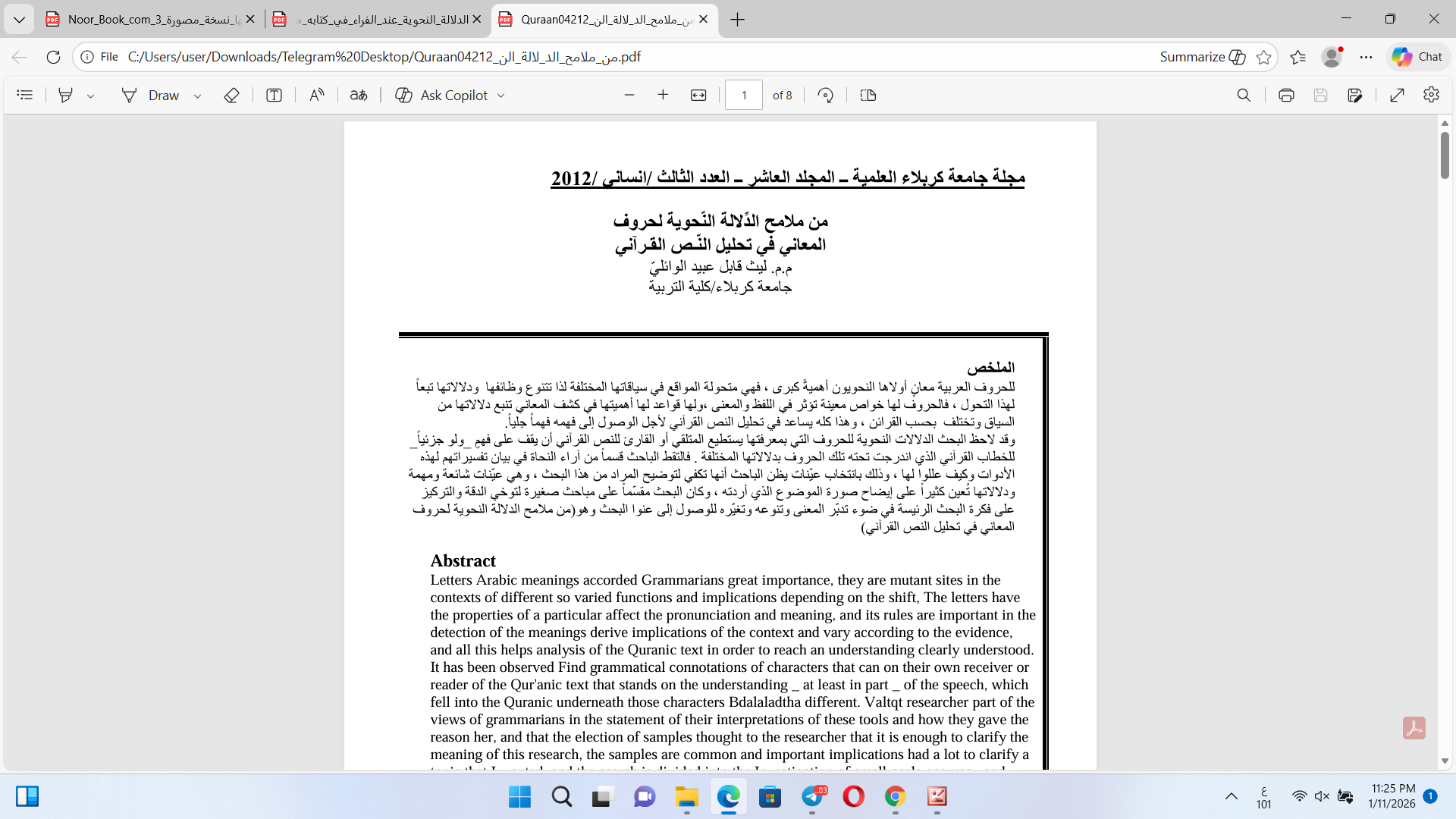
Task: Zoom out of the PDF
Action: pos(629,95)
